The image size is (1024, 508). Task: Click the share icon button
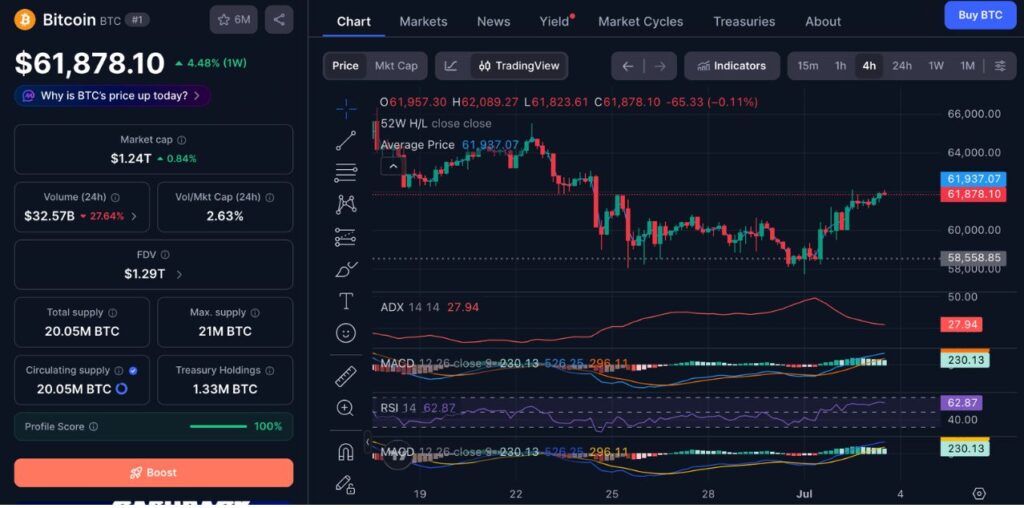click(279, 20)
